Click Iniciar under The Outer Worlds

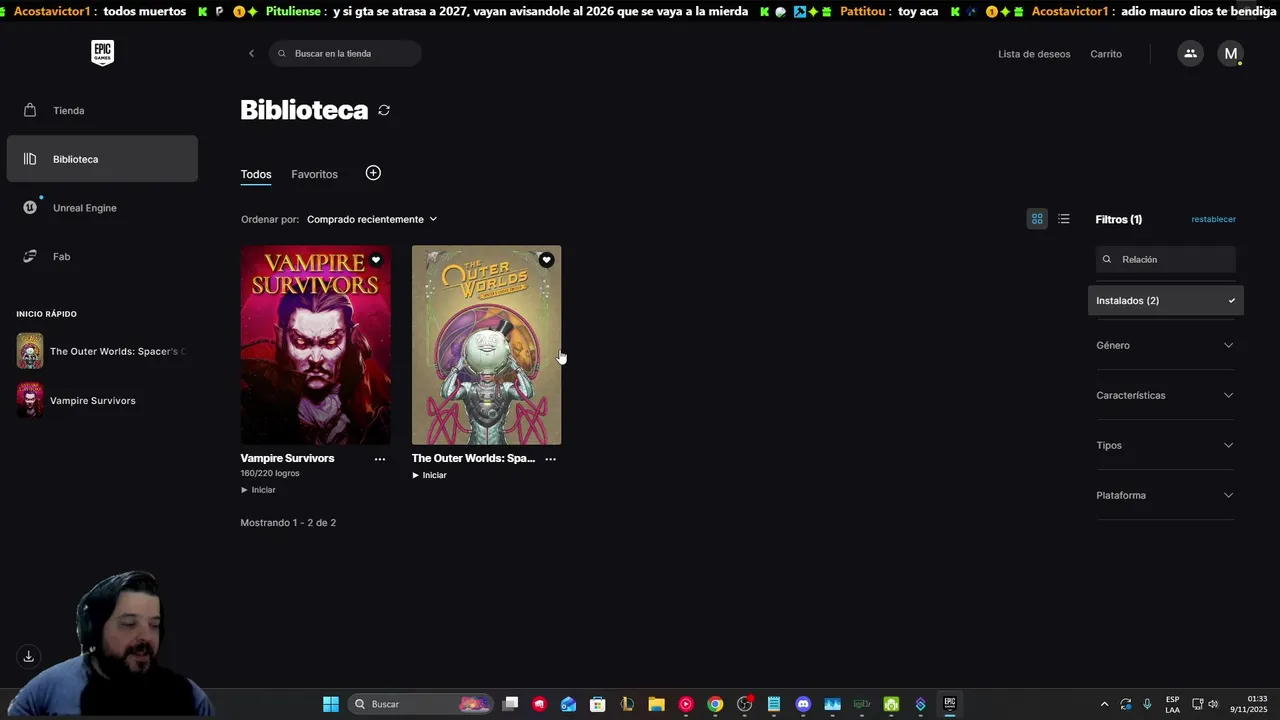[x=429, y=475]
